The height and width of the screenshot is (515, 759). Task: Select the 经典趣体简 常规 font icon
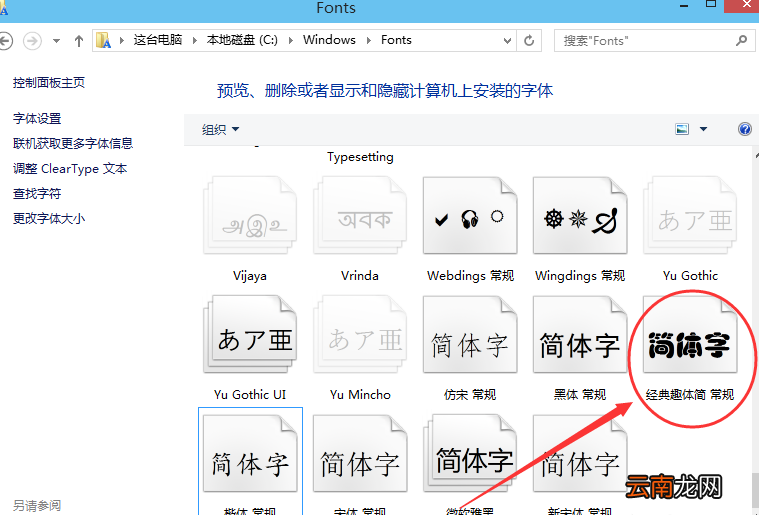pyautogui.click(x=690, y=334)
